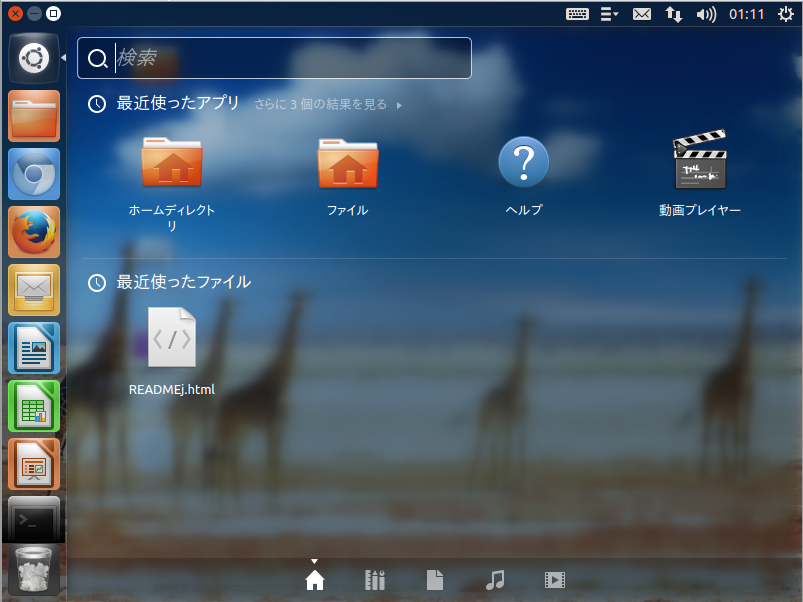This screenshot has width=803, height=602.
Task: Open the Ubuntu Dash home button
Action: [34, 58]
